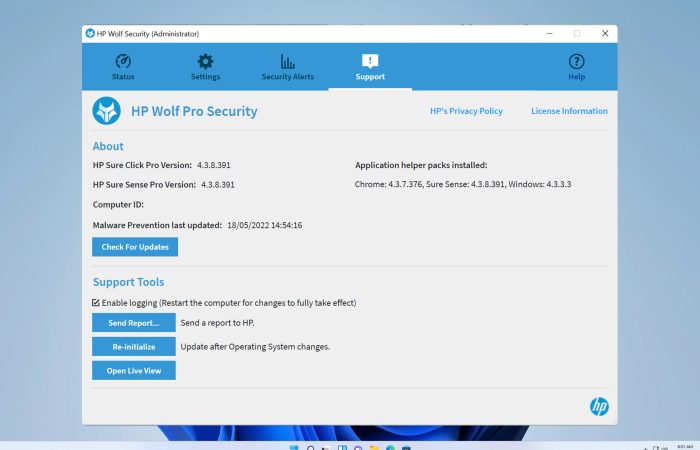
Task: Click the Chrome helper pack versions line
Action: pyautogui.click(x=463, y=184)
